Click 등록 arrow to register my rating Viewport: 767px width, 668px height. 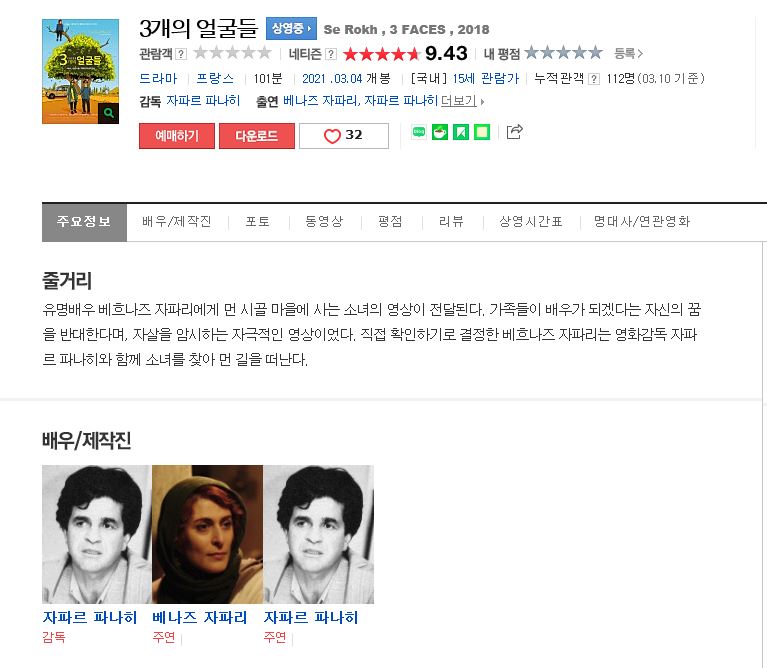pos(629,53)
